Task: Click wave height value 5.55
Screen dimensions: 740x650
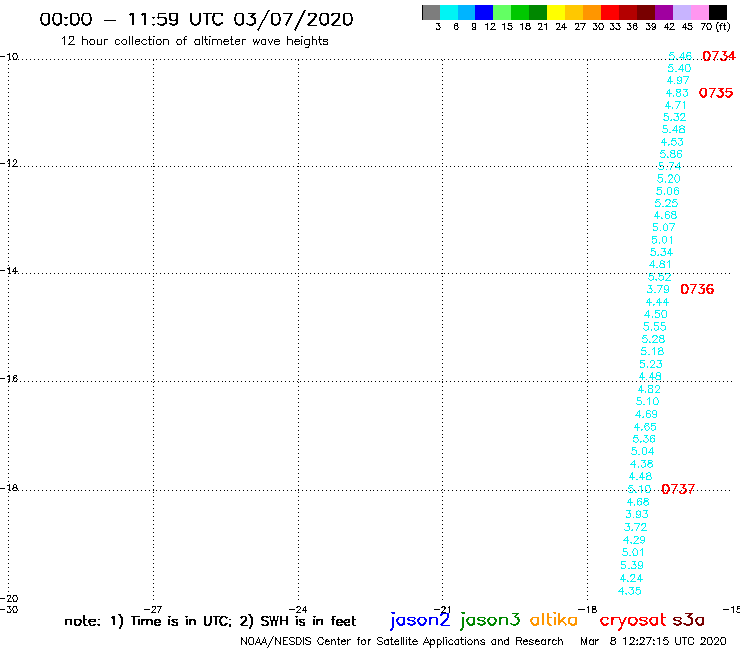Action: (655, 327)
